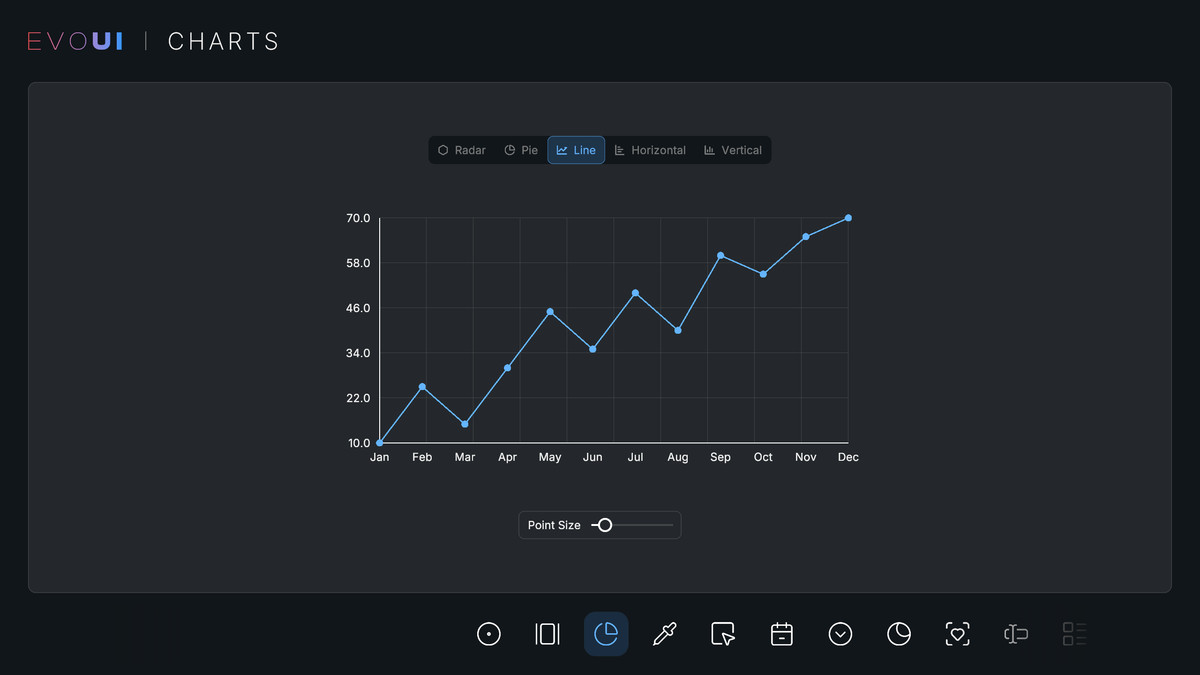Click the chevron-down circle icon in the dock
1200x675 pixels.
pos(840,634)
